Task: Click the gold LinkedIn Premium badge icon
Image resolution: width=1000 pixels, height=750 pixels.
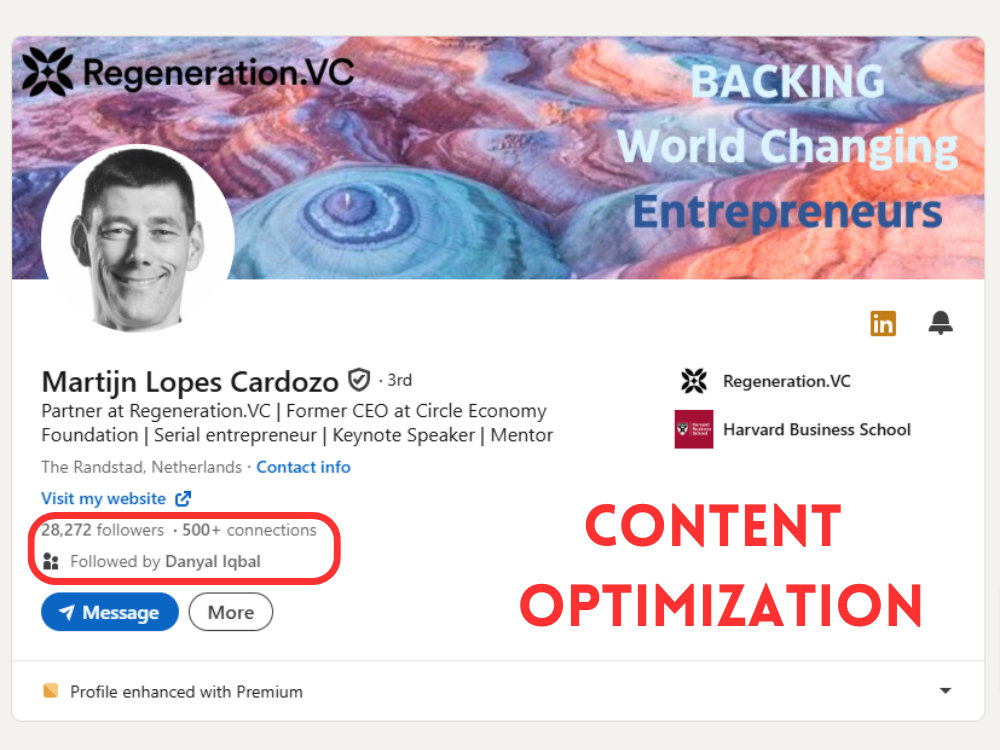Action: pyautogui.click(x=883, y=323)
